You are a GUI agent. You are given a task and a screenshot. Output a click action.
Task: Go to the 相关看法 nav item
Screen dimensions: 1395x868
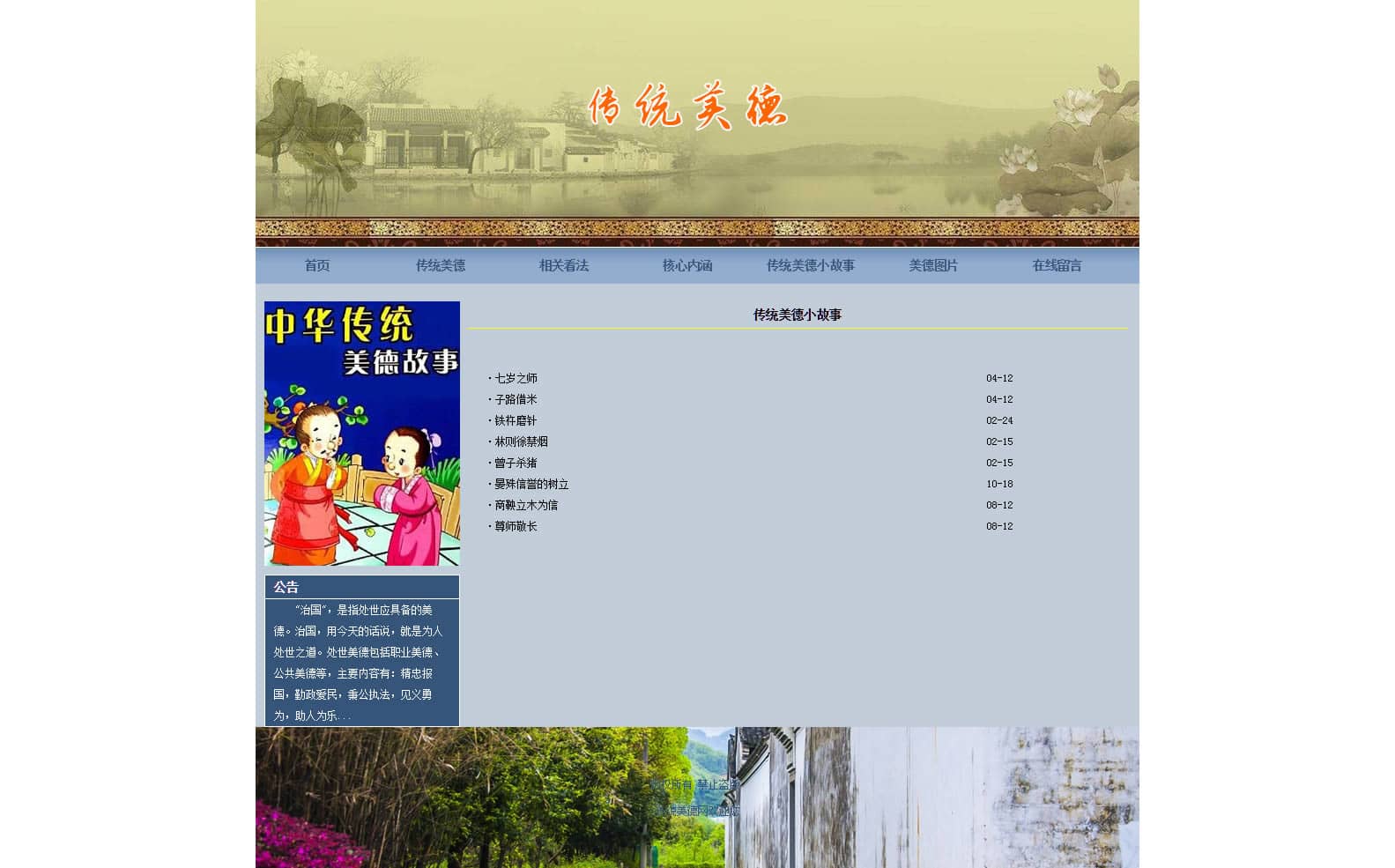click(x=564, y=265)
